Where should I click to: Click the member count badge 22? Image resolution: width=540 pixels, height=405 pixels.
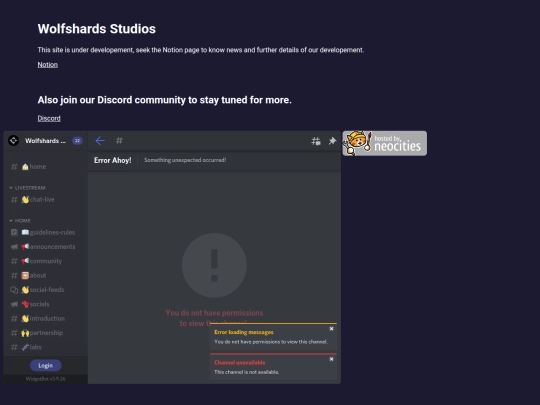(x=77, y=141)
